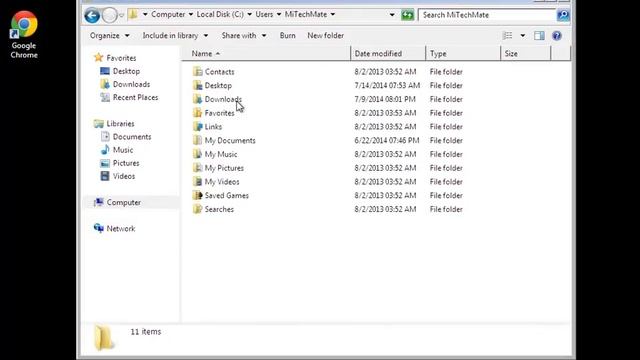Screen dimensions: 640x360
Task: Click the green refresh button in address bar
Action: click(407, 15)
